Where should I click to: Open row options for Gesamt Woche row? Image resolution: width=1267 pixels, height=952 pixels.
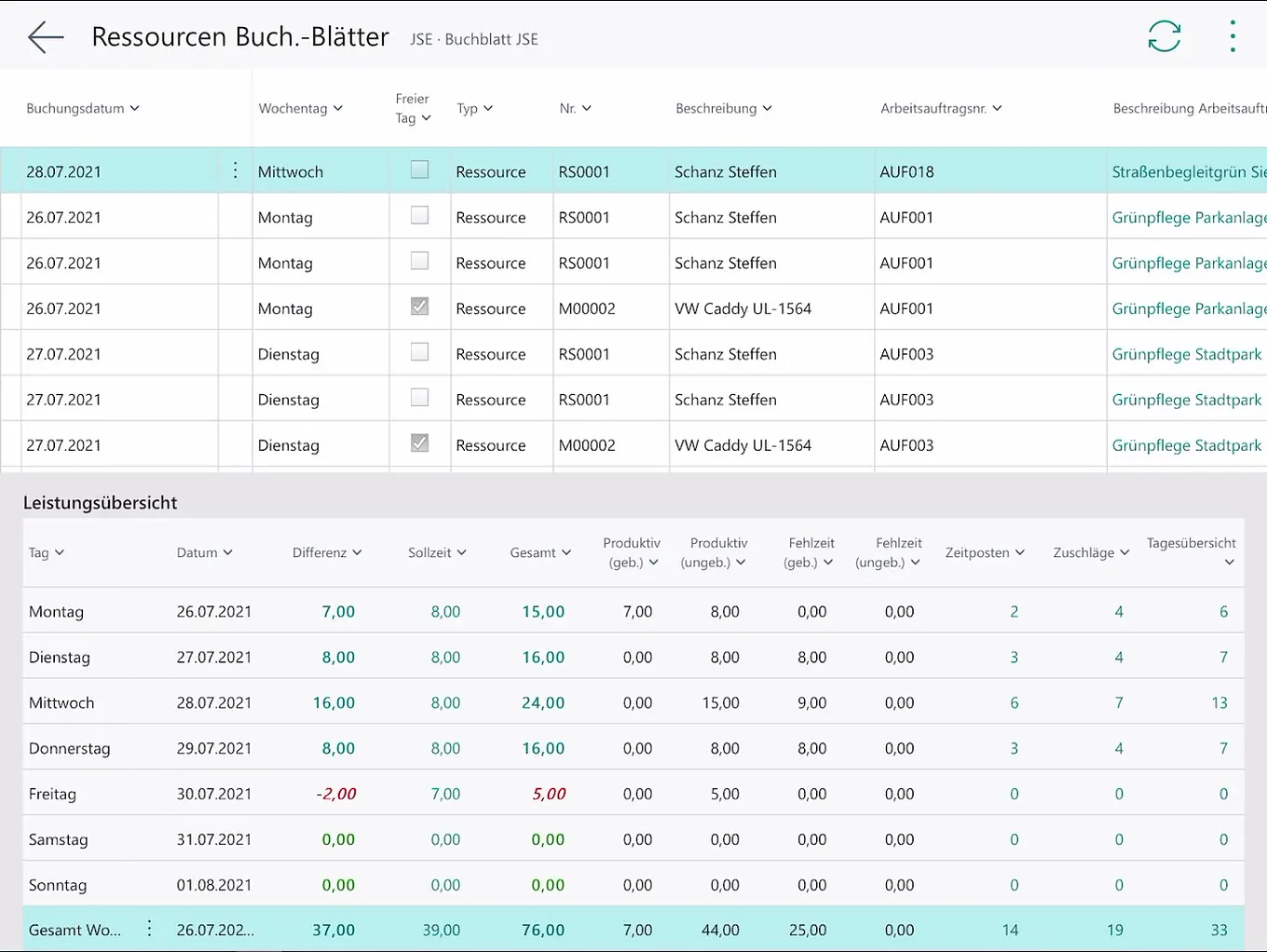pyautogui.click(x=149, y=929)
